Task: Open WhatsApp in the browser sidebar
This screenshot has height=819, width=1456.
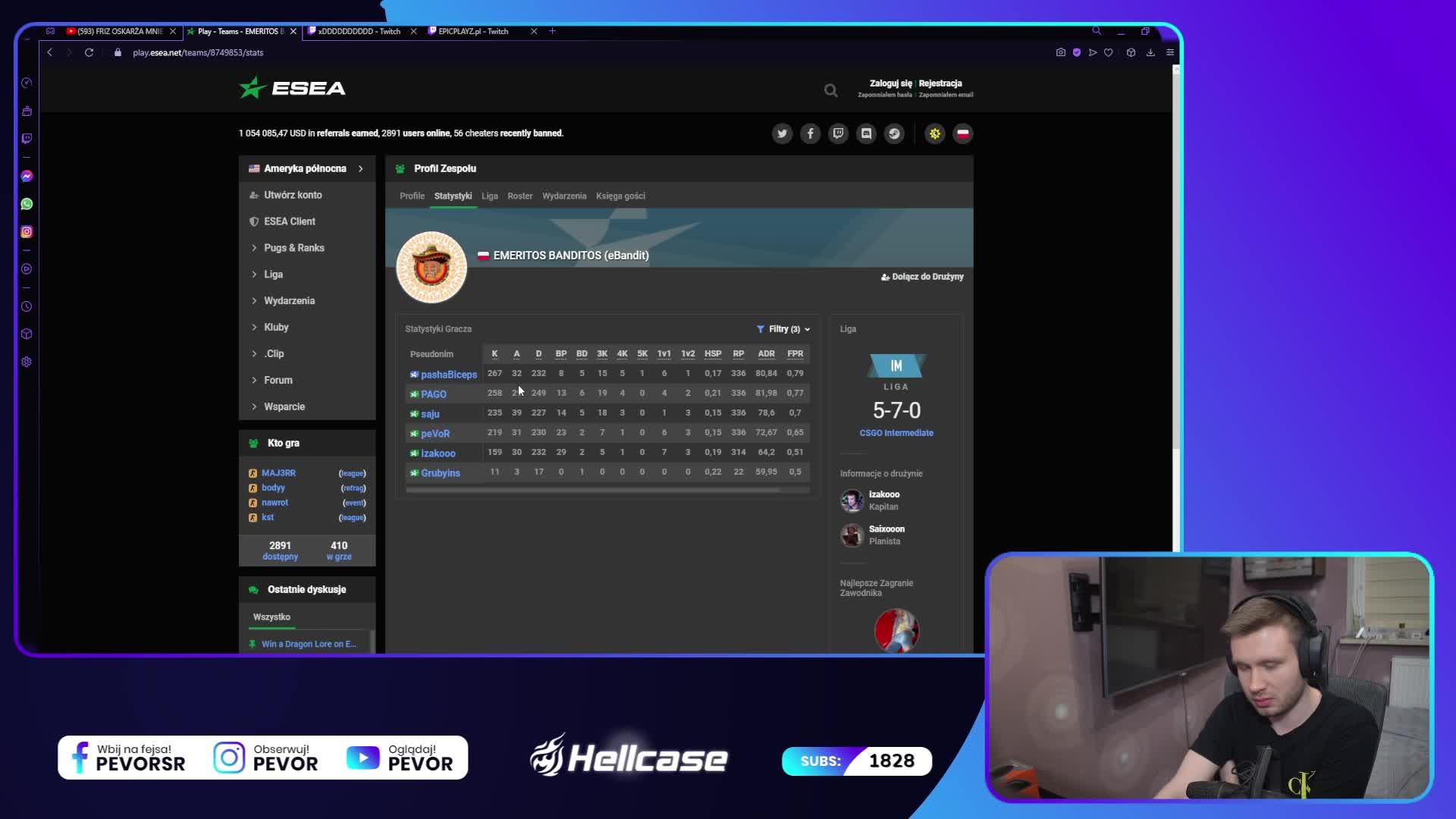Action: tap(27, 204)
